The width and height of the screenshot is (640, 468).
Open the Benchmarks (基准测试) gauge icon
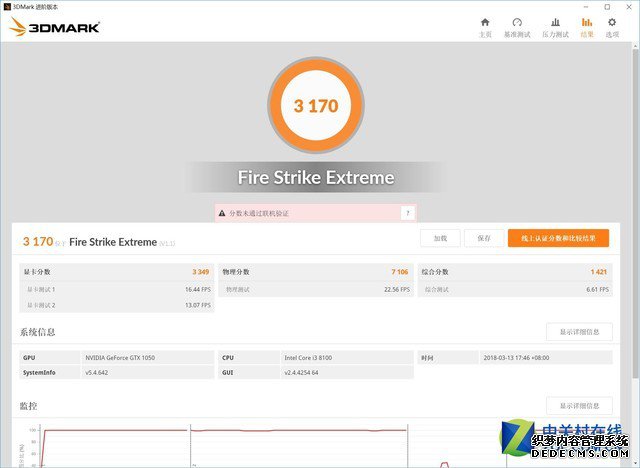click(x=517, y=22)
